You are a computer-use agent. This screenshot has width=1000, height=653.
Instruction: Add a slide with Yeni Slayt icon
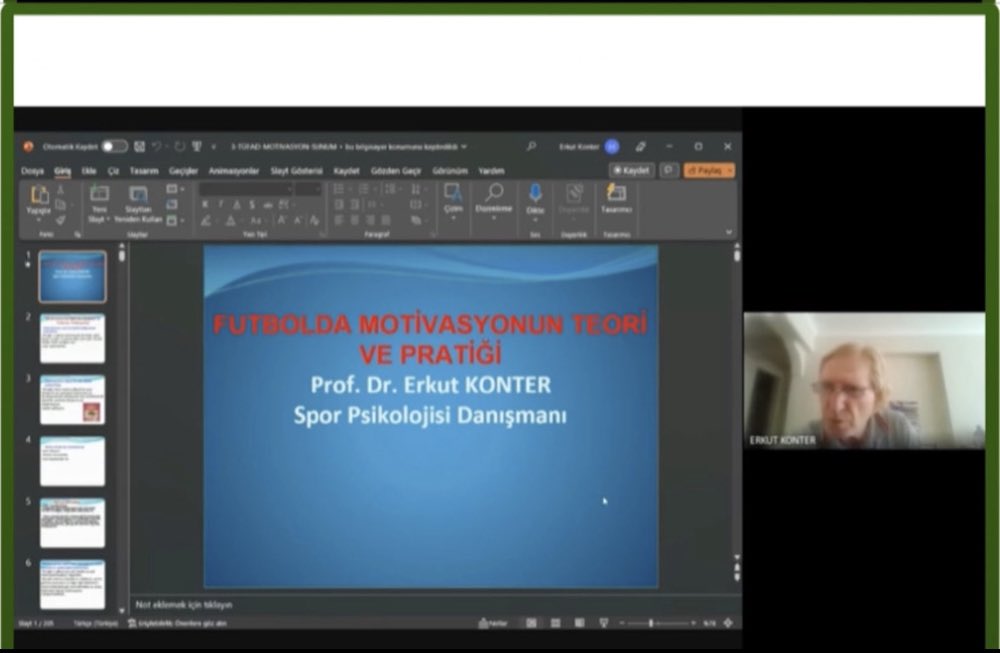tap(99, 194)
